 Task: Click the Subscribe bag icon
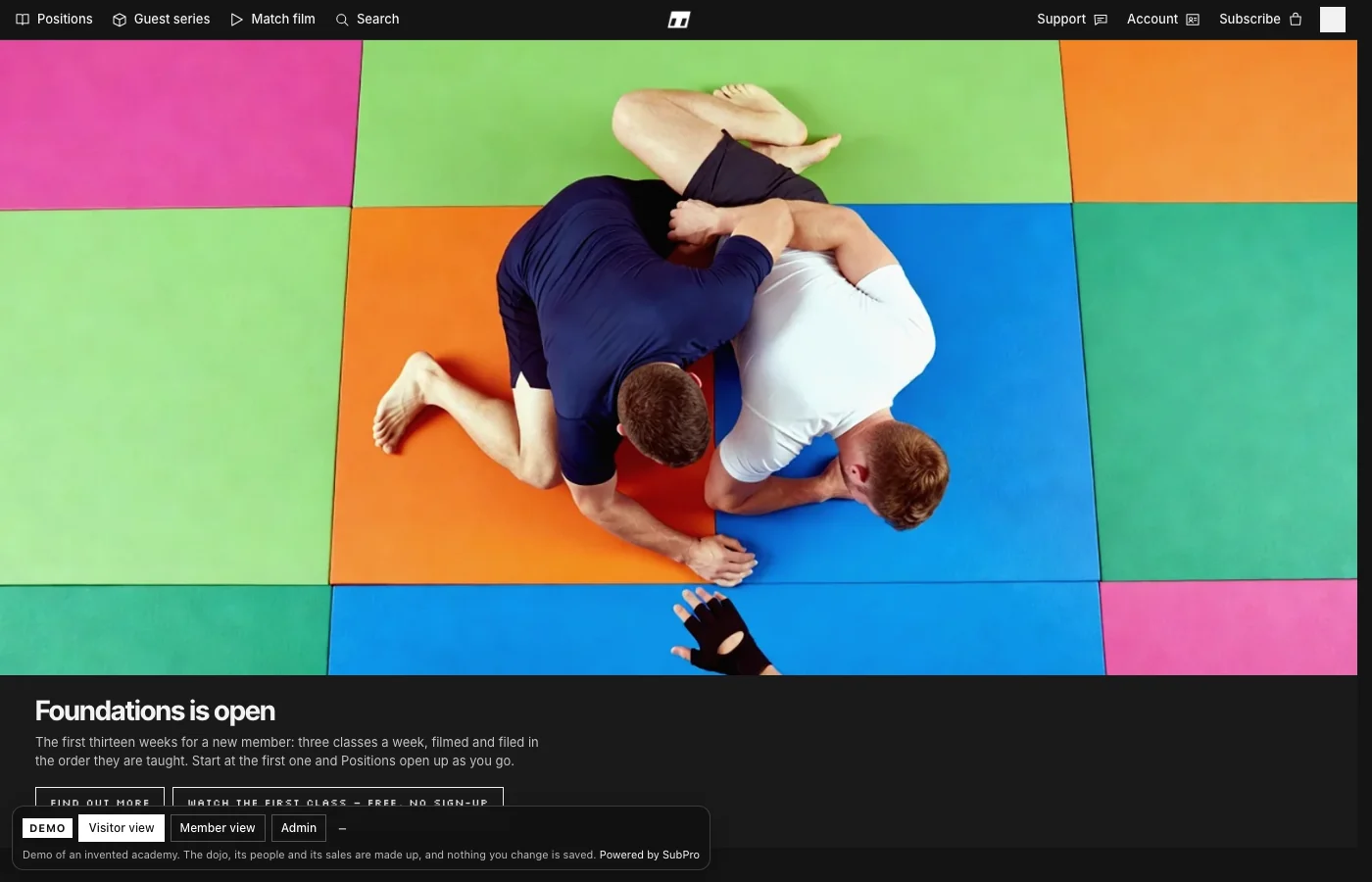coord(1296,20)
